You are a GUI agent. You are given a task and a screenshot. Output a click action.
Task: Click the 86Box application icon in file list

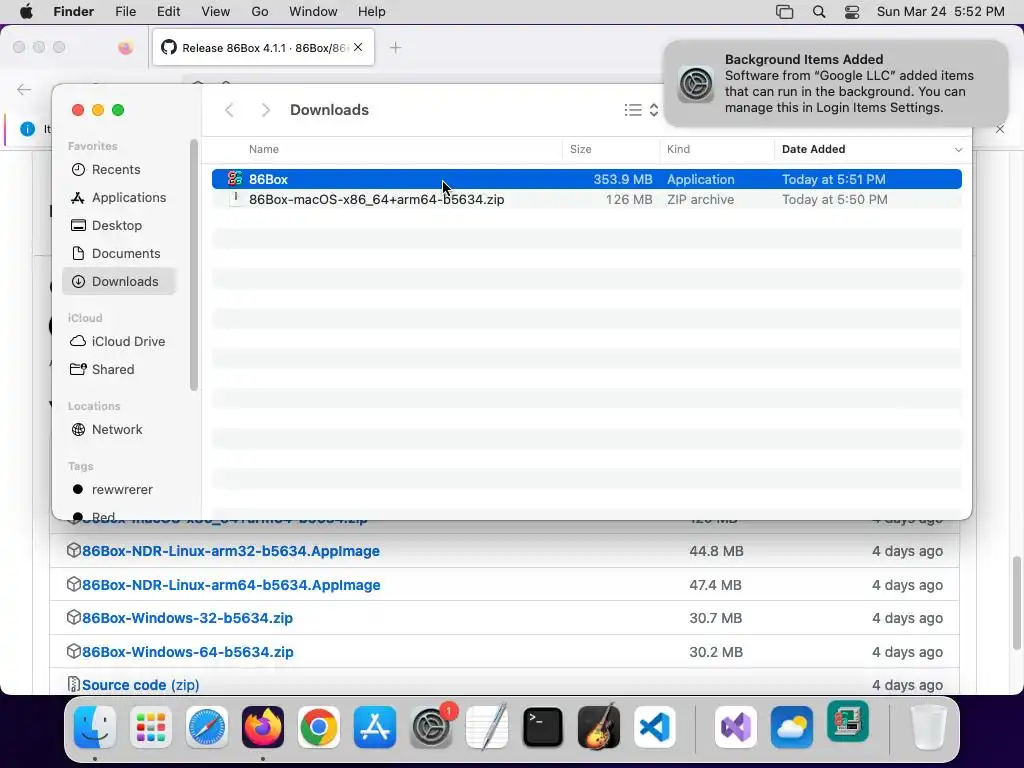[234, 179]
